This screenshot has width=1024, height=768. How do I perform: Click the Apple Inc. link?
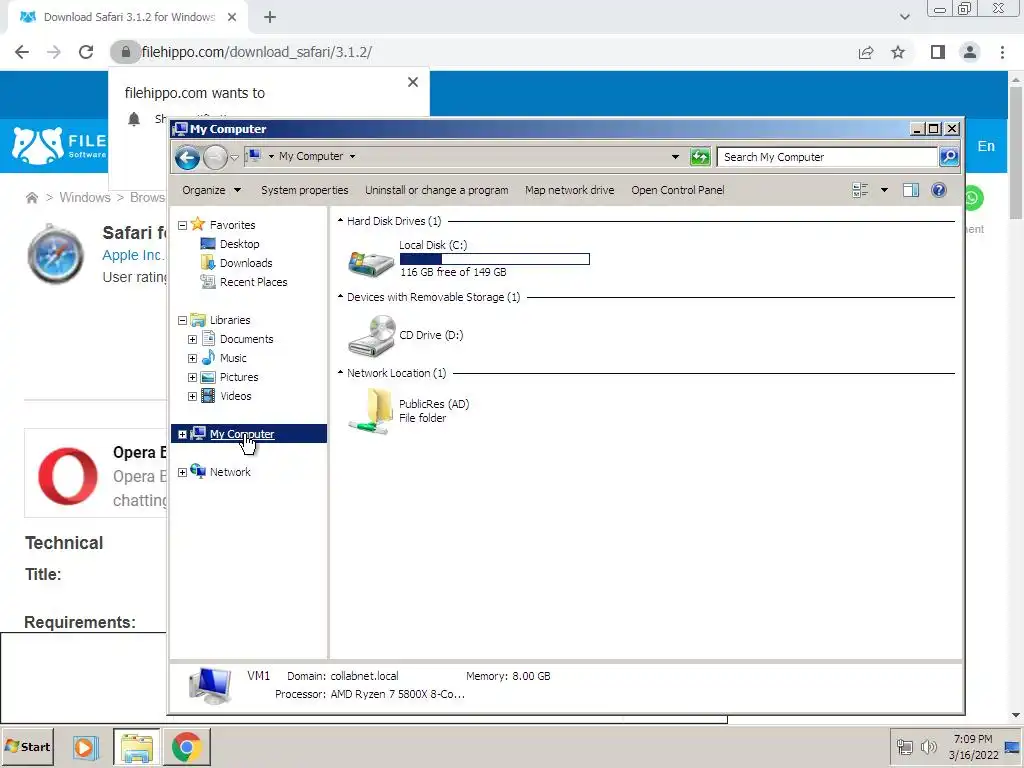pyautogui.click(x=133, y=255)
